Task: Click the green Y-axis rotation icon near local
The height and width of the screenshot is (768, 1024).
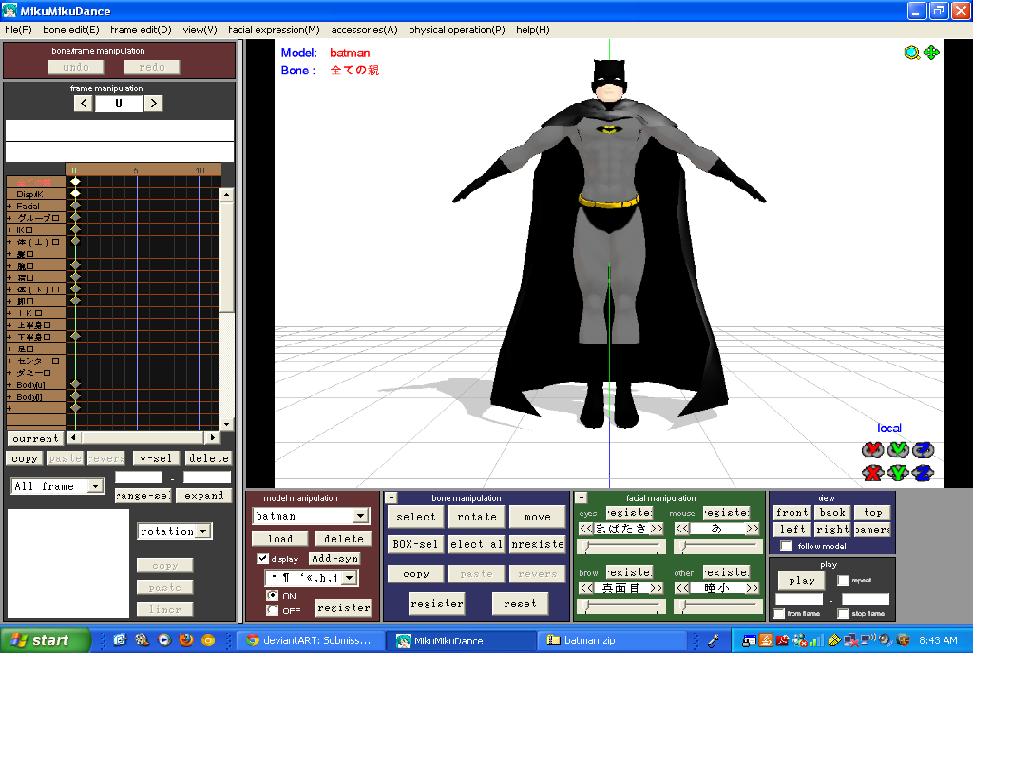Action: point(897,447)
